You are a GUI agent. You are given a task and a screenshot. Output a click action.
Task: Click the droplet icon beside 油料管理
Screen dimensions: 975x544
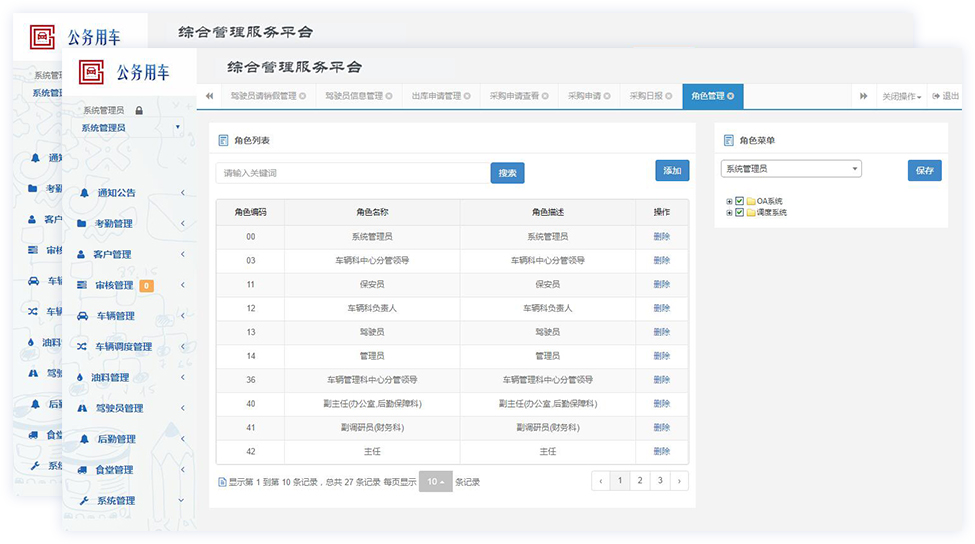pos(82,378)
